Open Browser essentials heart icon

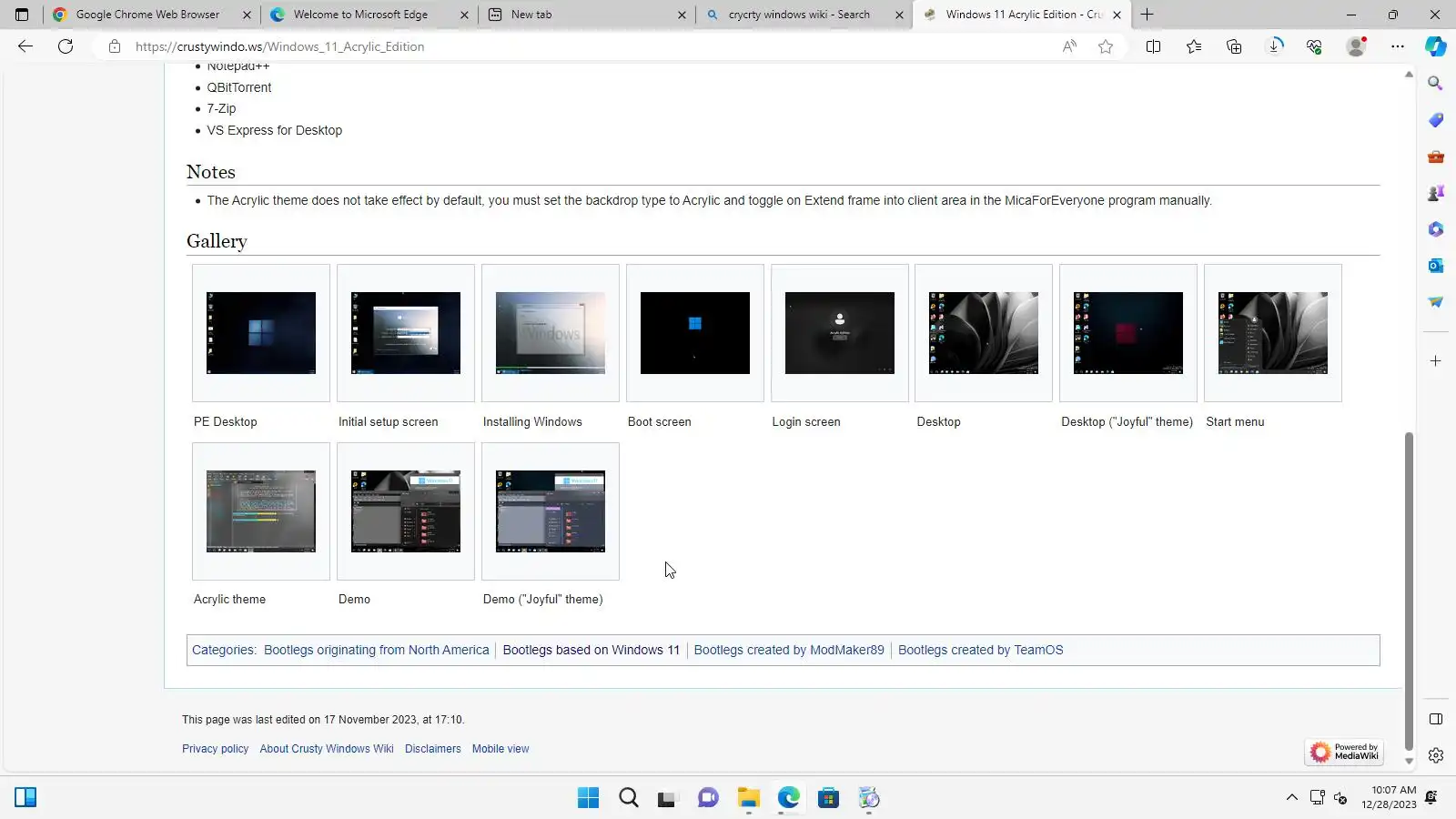pyautogui.click(x=1314, y=46)
